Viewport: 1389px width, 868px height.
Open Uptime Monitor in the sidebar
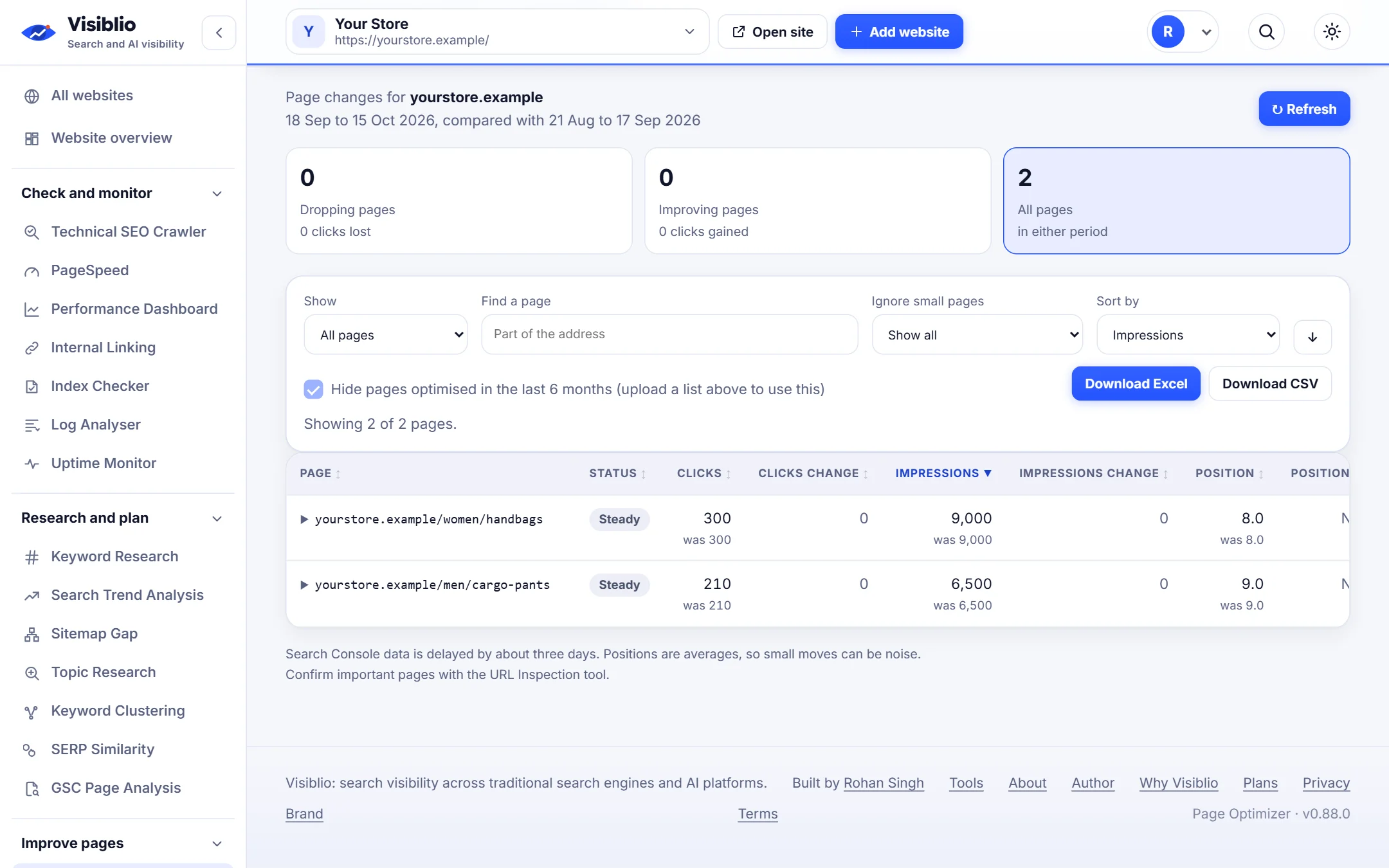(122, 464)
